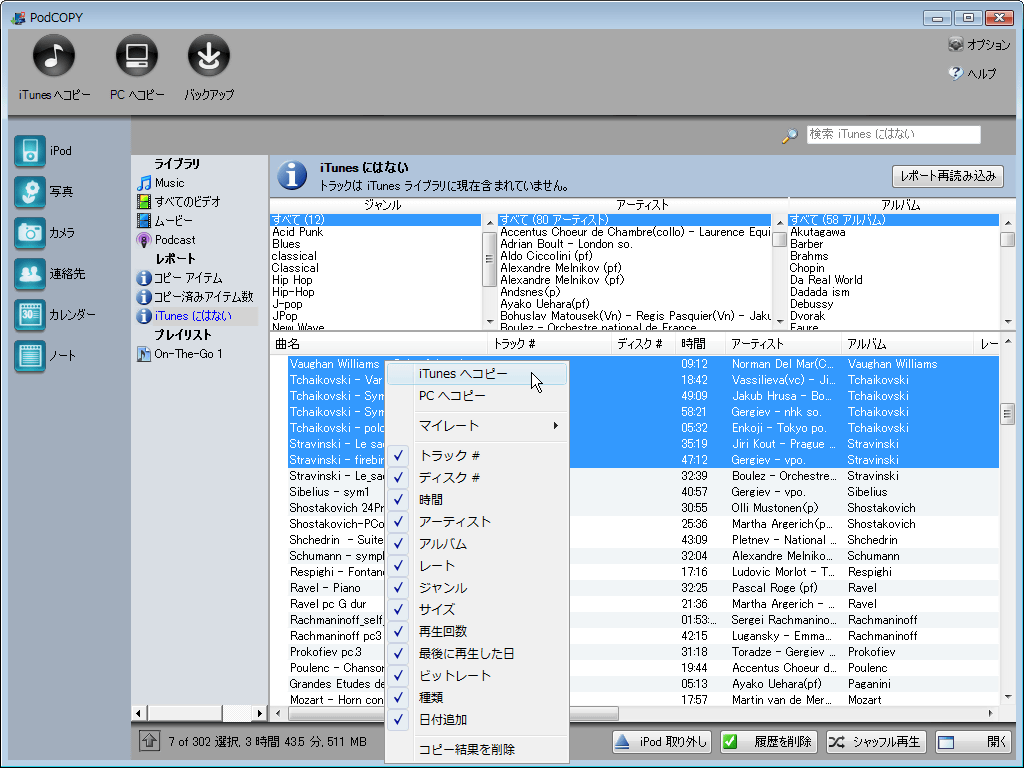The height and width of the screenshot is (768, 1024).
Task: Click 開く button
Action: [974, 742]
